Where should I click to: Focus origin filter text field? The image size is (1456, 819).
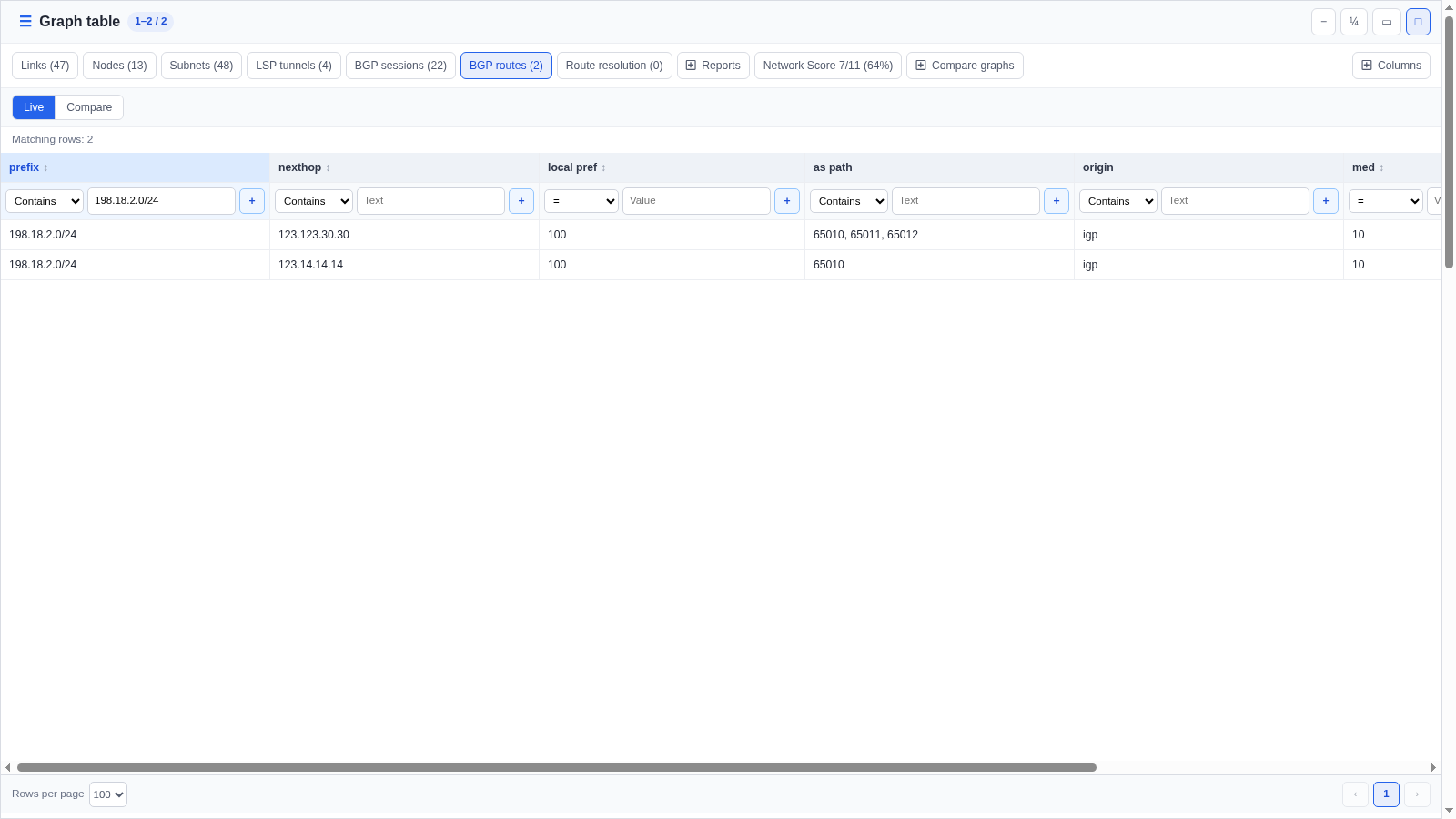pos(1235,201)
